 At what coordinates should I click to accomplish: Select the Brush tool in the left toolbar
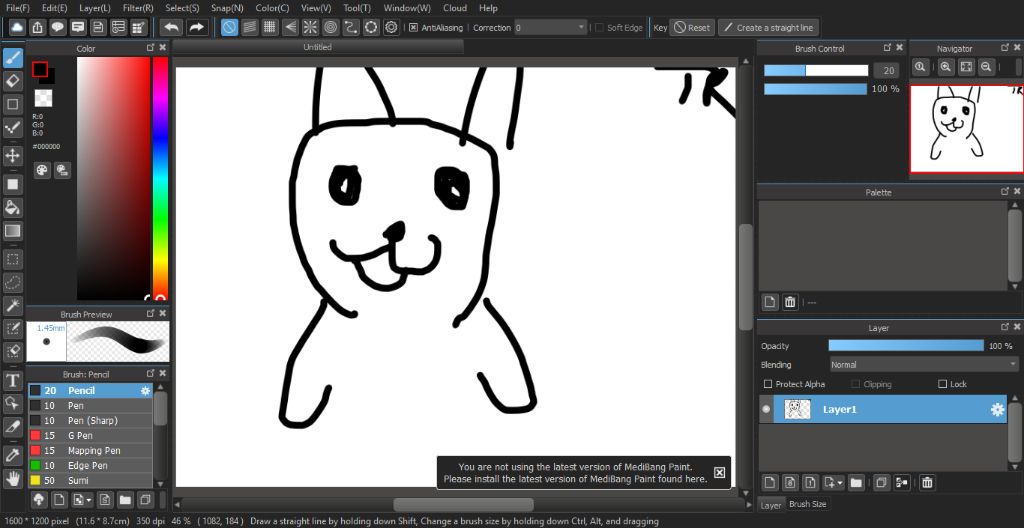point(13,58)
